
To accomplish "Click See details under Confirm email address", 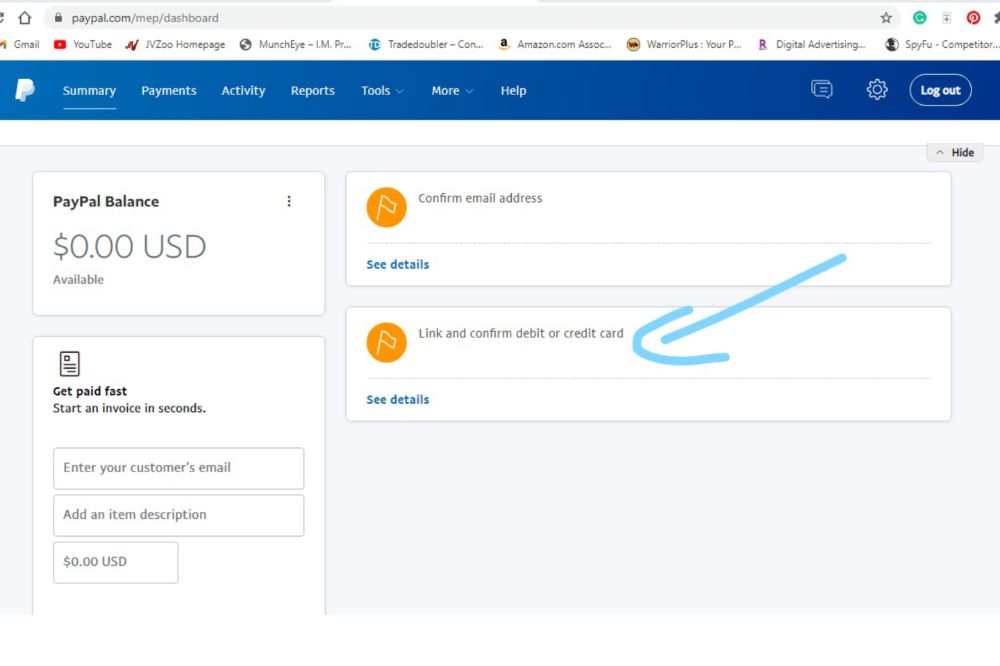I will point(398,264).
